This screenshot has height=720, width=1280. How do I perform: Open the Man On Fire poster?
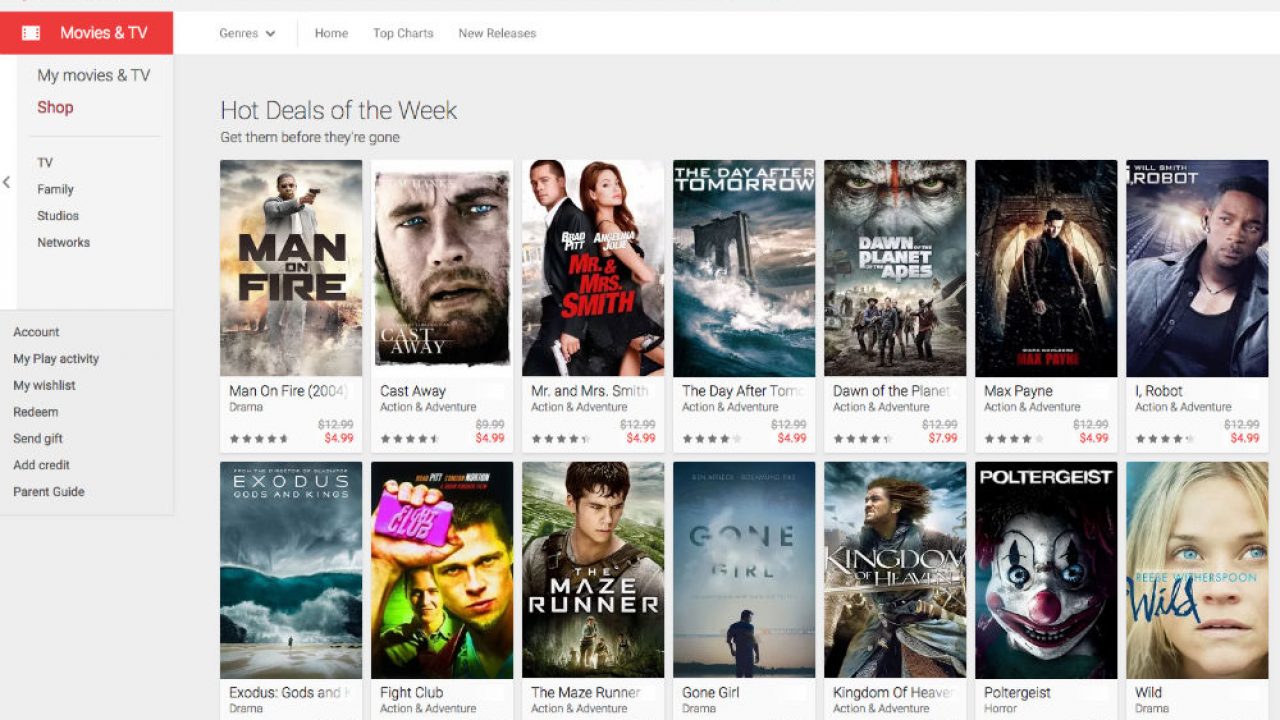291,268
